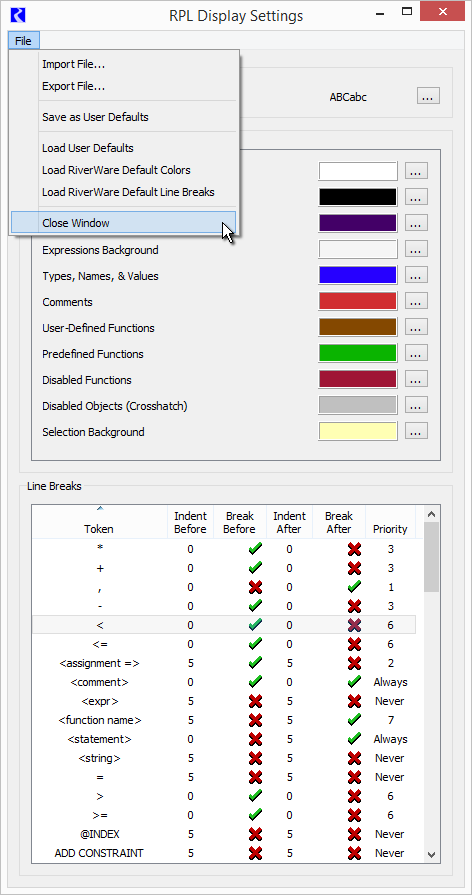Image resolution: width=472 pixels, height=895 pixels.
Task: Open User-Defined Functions color ellipsis button
Action: pyautogui.click(x=416, y=328)
